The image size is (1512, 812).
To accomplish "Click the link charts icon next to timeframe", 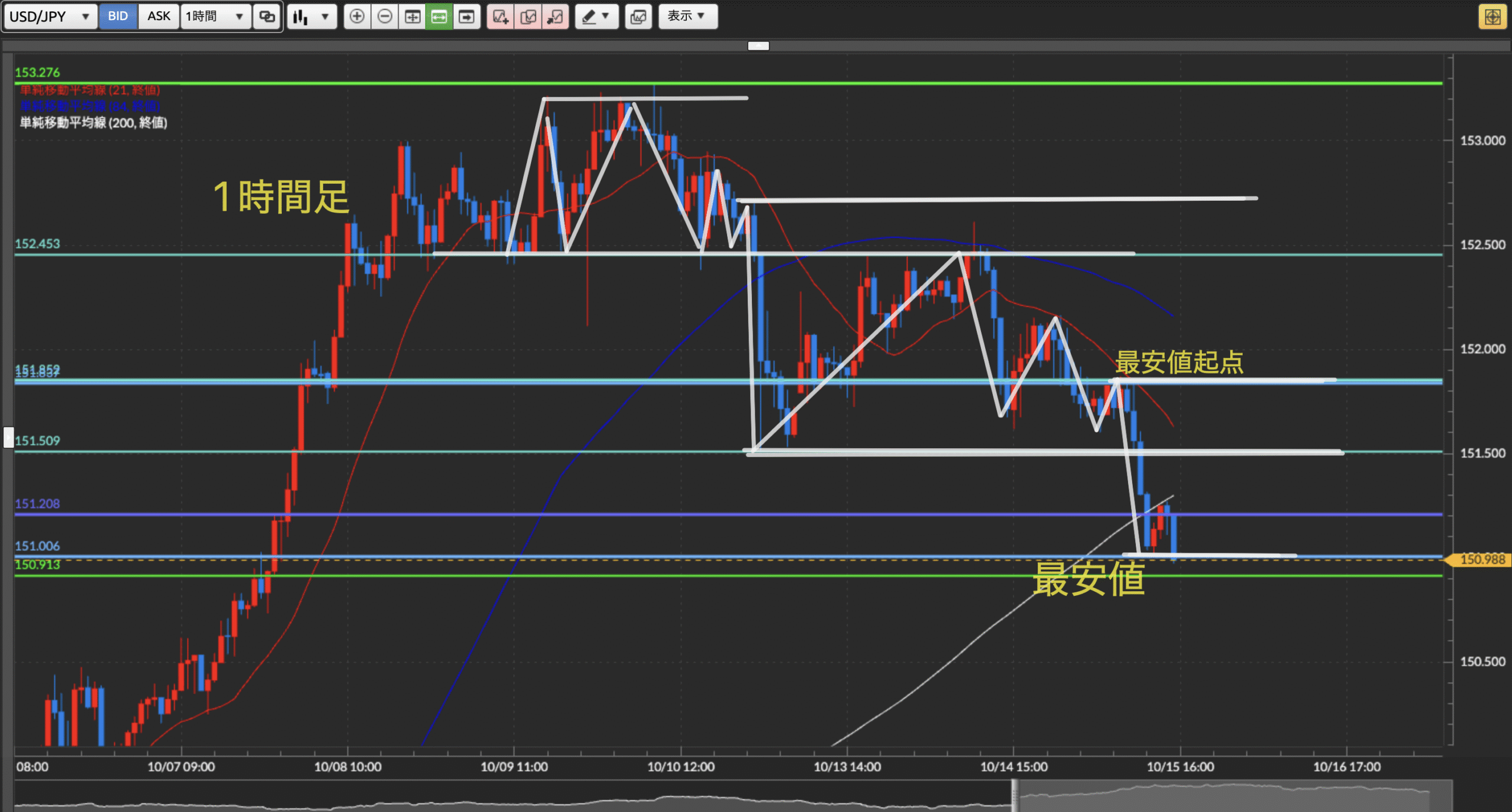I will pos(267,17).
